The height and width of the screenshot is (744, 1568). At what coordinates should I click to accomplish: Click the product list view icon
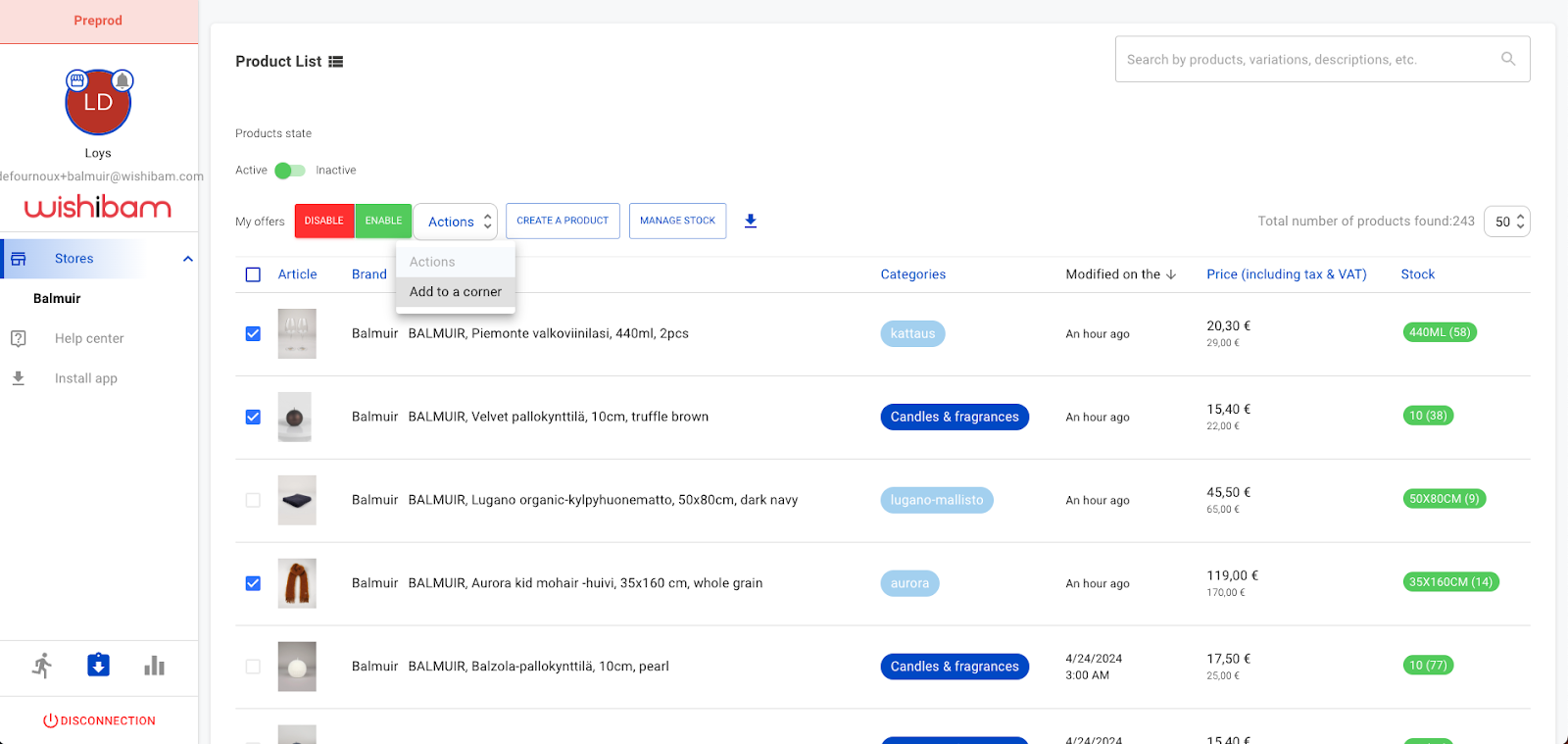(336, 61)
